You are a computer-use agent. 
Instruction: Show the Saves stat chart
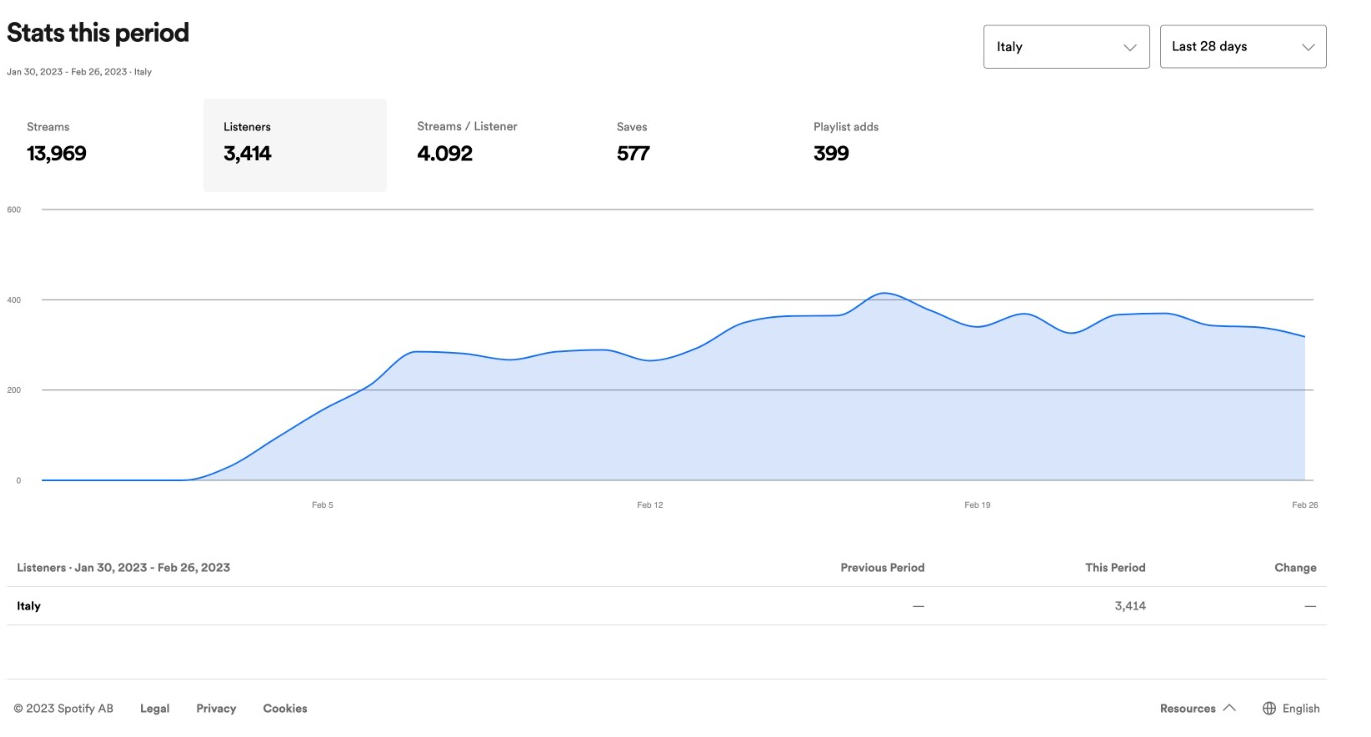pyautogui.click(x=632, y=142)
